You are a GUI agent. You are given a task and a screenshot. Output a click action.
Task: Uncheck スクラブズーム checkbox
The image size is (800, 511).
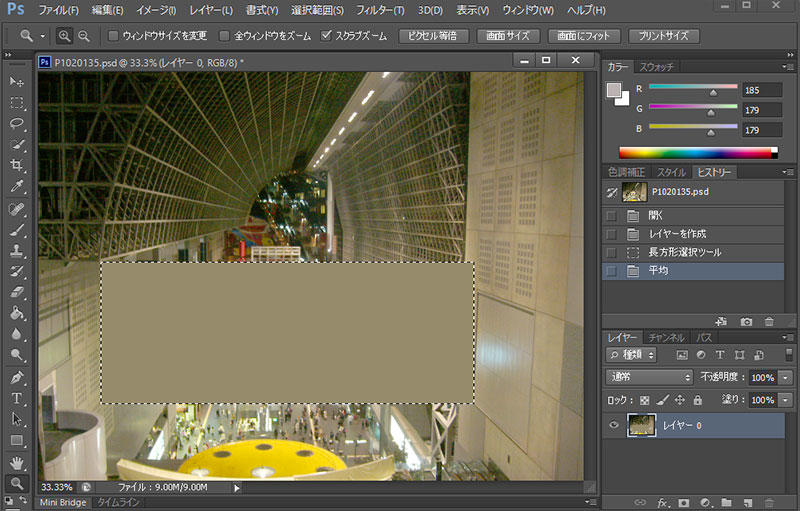coord(326,36)
